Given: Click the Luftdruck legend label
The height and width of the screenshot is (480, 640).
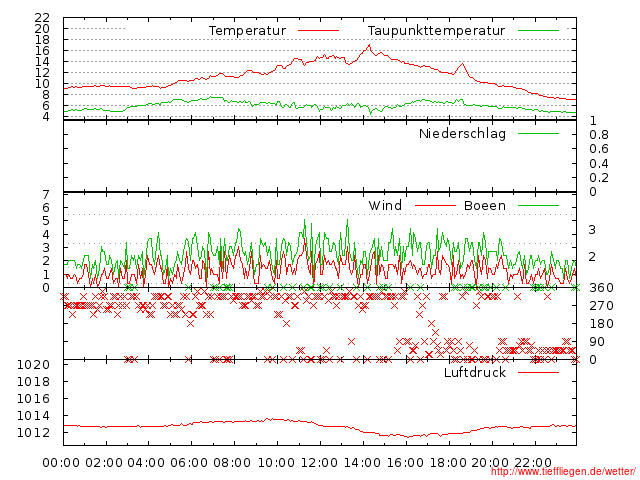Looking at the screenshot, I should pyautogui.click(x=475, y=372).
